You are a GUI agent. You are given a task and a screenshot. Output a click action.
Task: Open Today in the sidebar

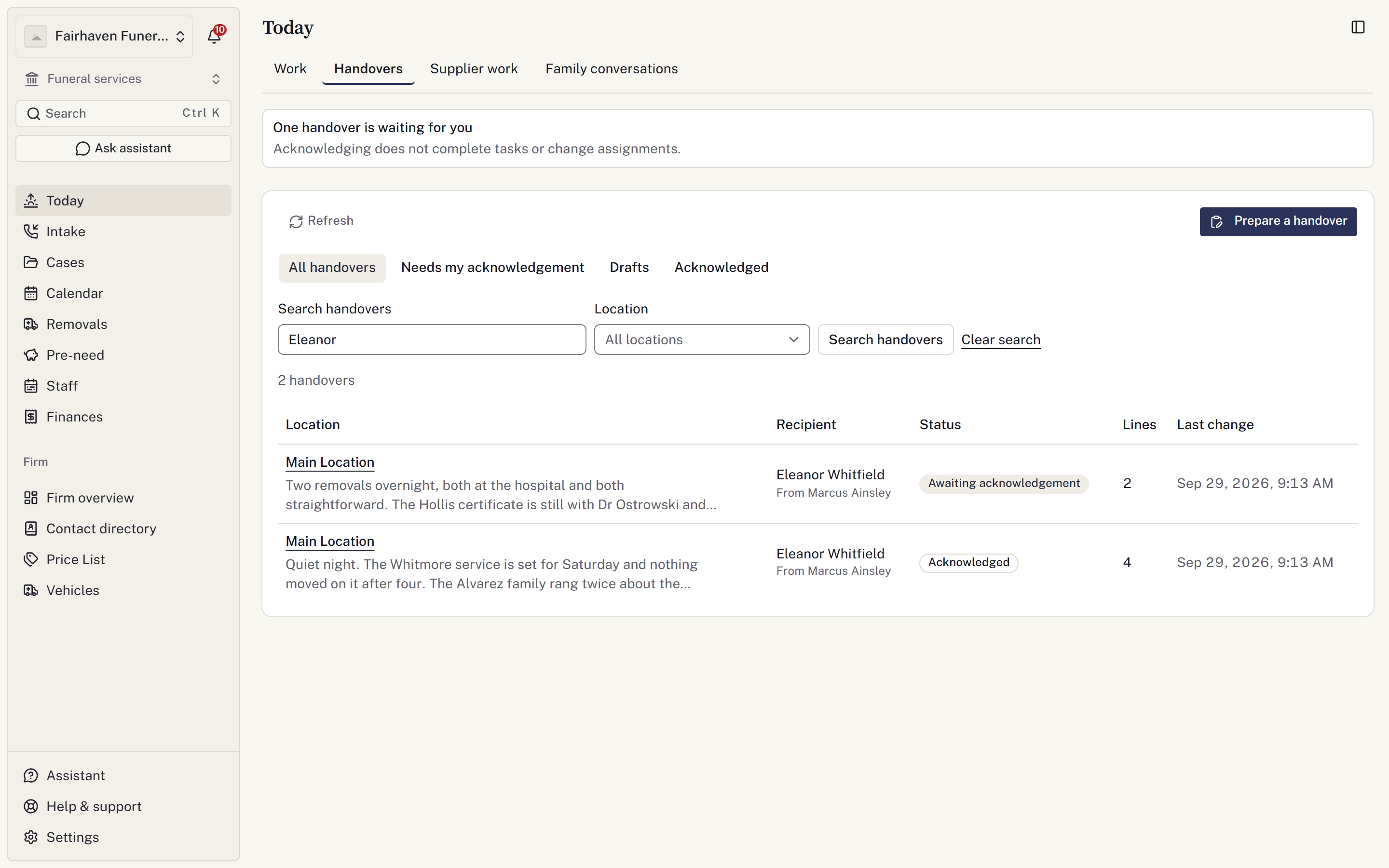pos(123,200)
